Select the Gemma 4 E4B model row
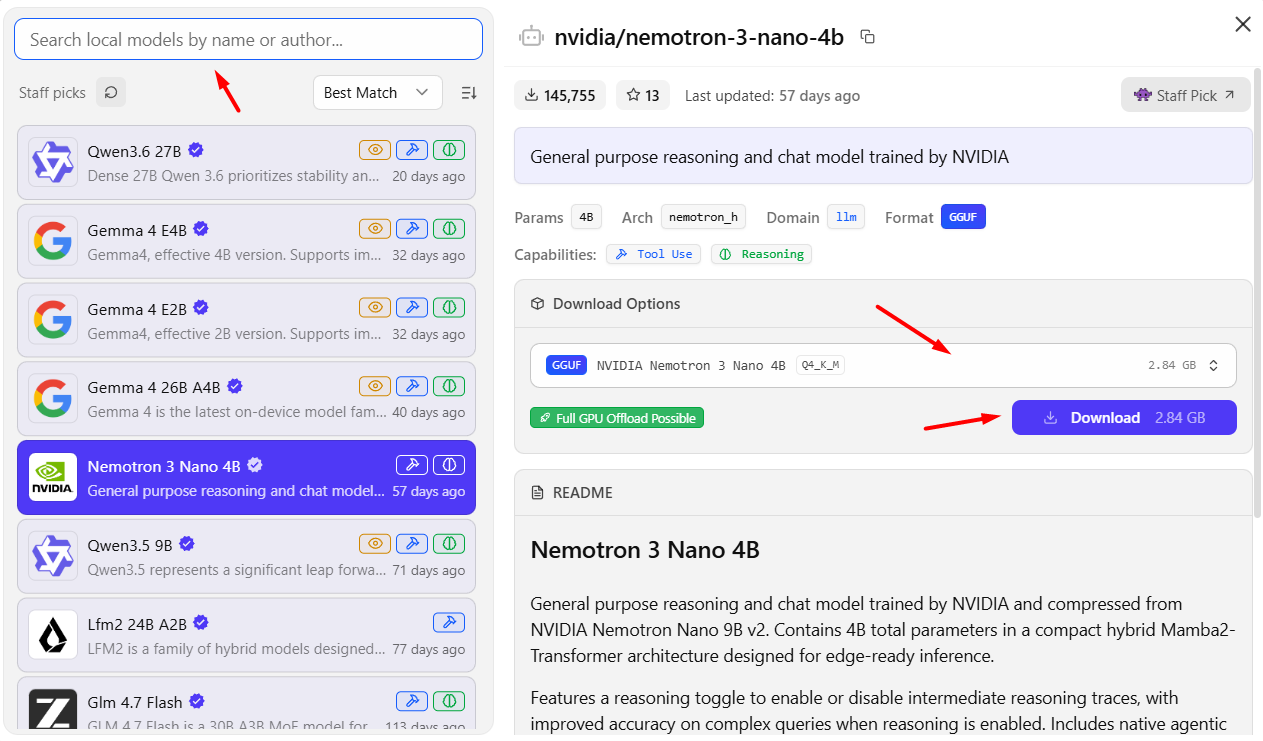 coord(246,241)
